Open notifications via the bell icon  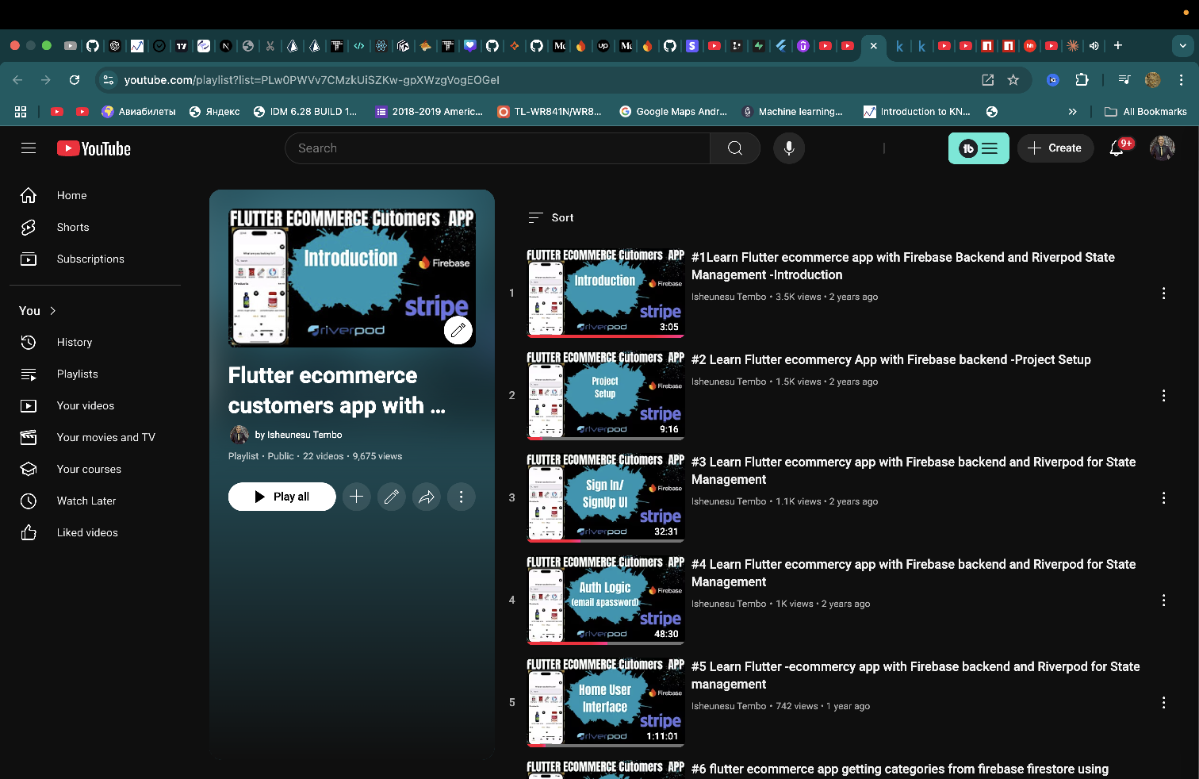click(1116, 148)
